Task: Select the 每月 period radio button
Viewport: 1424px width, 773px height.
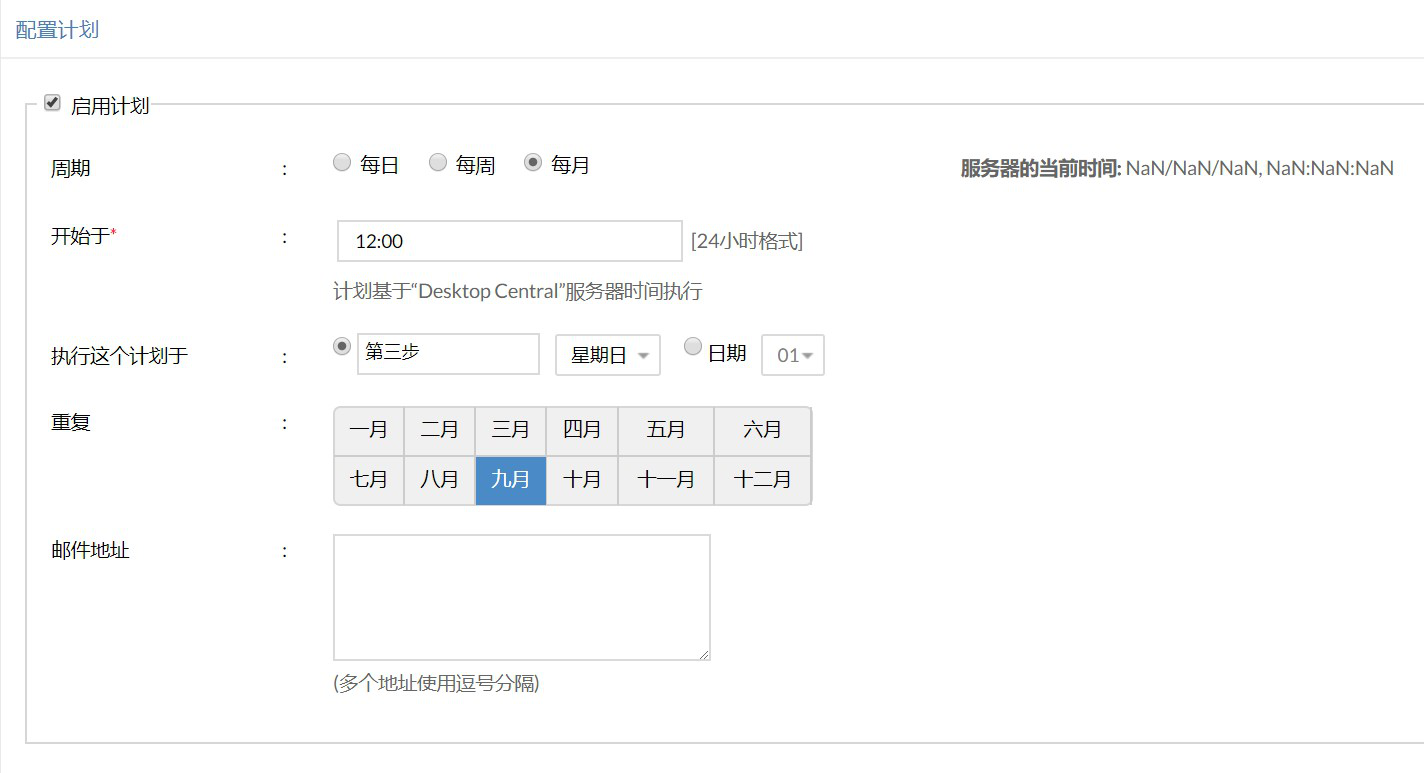Action: [x=534, y=162]
